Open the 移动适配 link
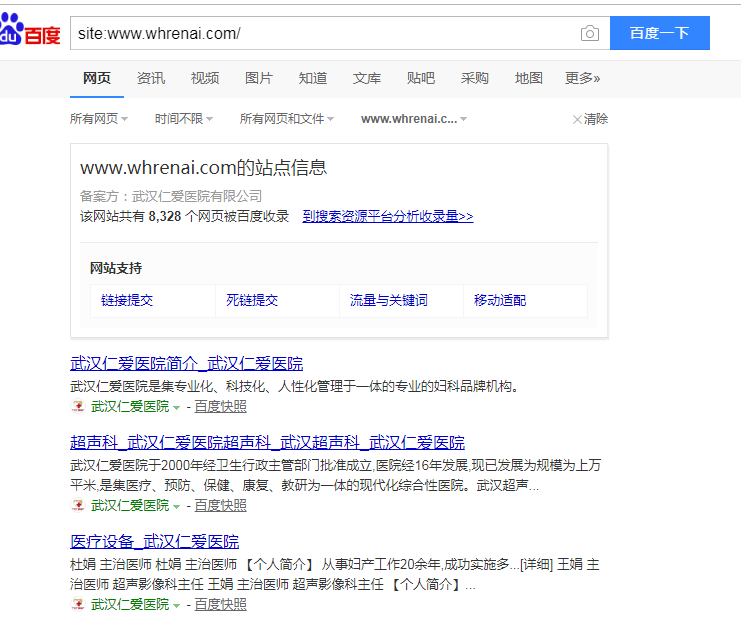The image size is (741, 620). tap(500, 300)
